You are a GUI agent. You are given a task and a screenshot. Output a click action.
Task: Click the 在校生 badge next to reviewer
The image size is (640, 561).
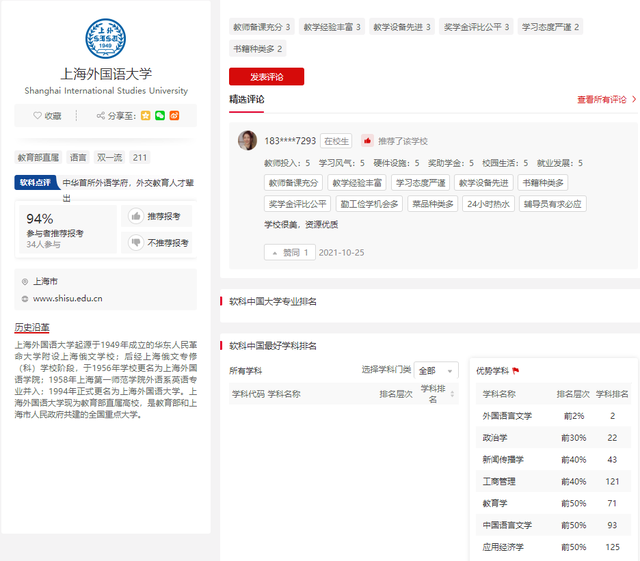click(336, 141)
